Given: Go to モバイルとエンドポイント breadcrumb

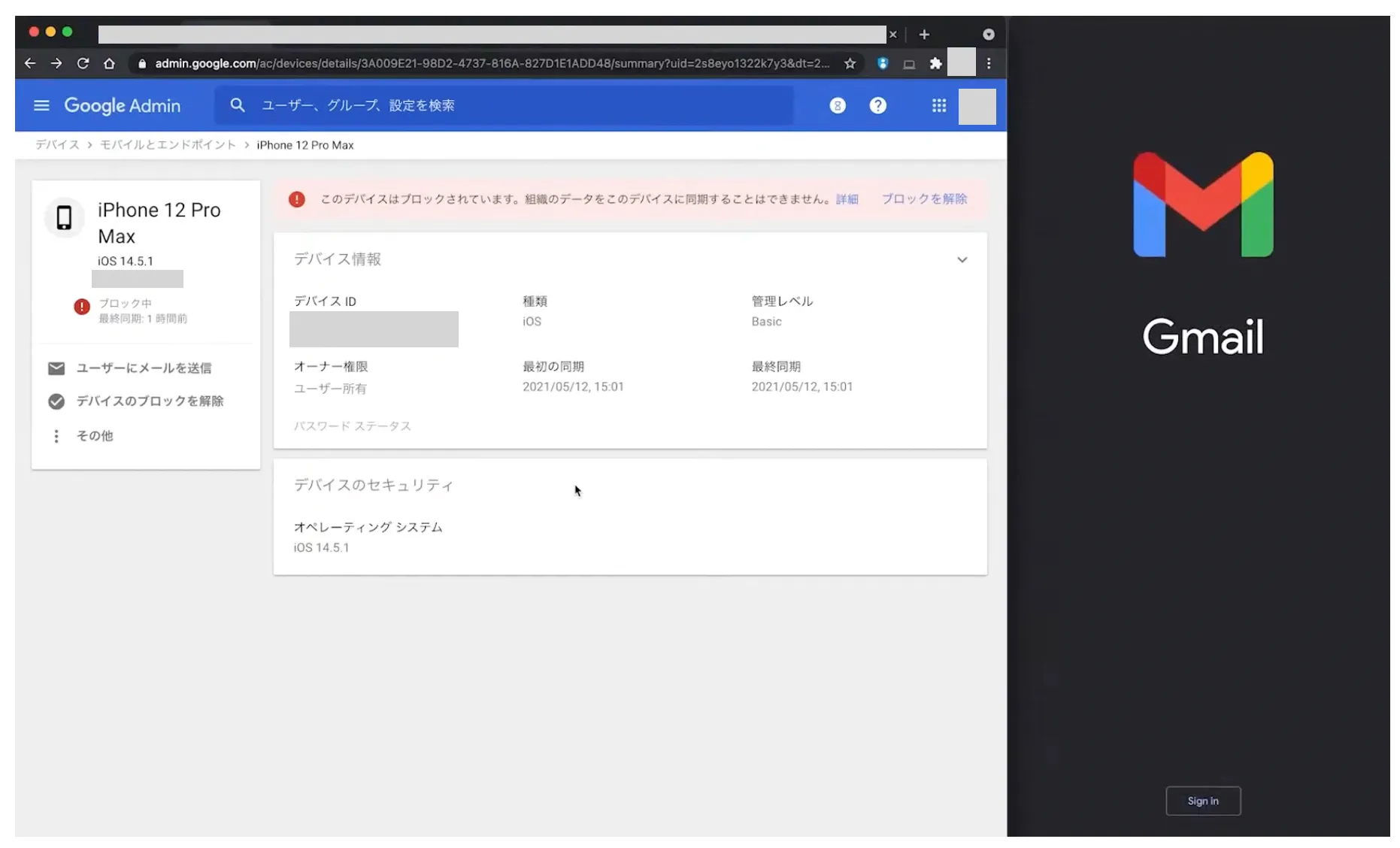Looking at the screenshot, I should pyautogui.click(x=168, y=145).
